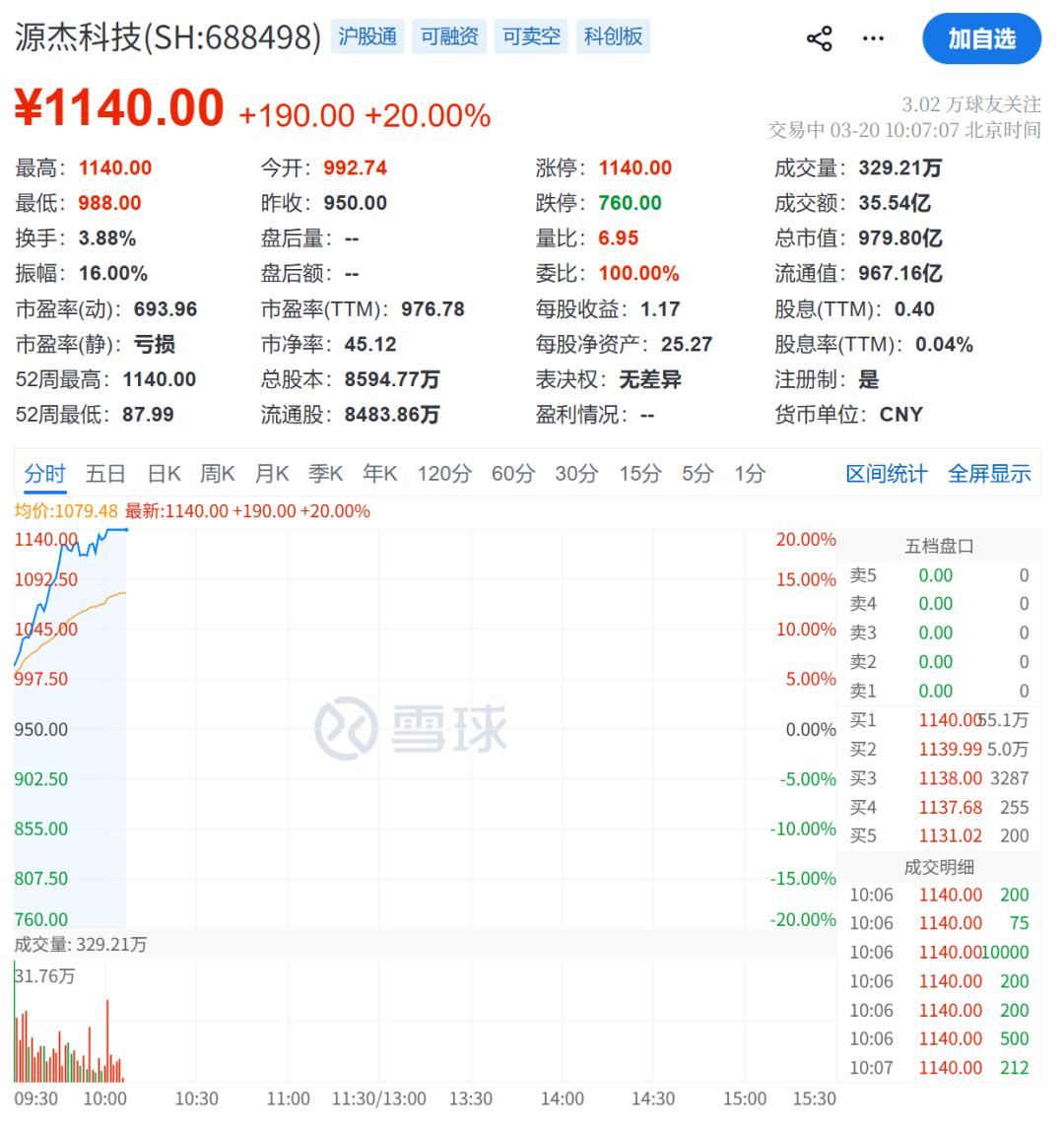Screen dimensions: 1064x1128
Task: Click the trade row with volume 75
Action: coord(939,923)
